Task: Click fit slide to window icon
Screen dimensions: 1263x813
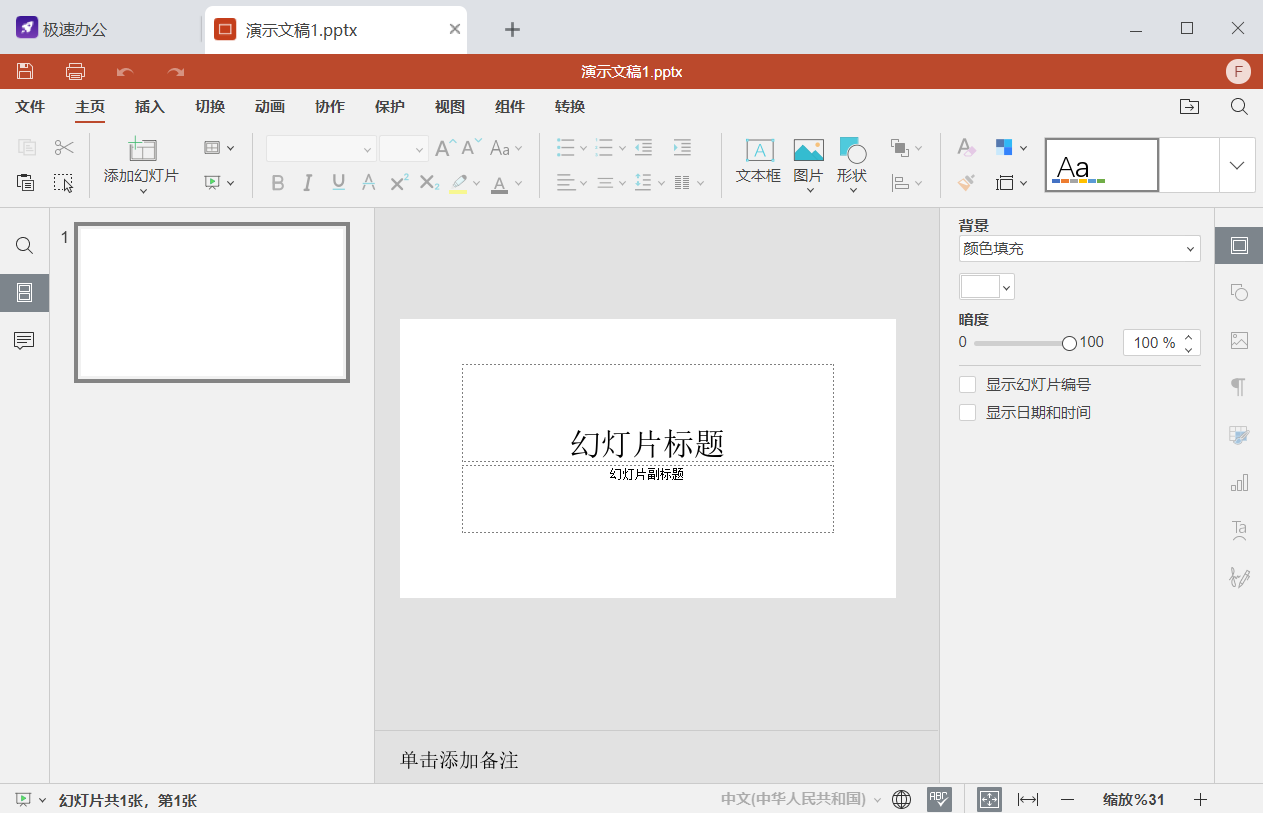Action: coord(989,799)
